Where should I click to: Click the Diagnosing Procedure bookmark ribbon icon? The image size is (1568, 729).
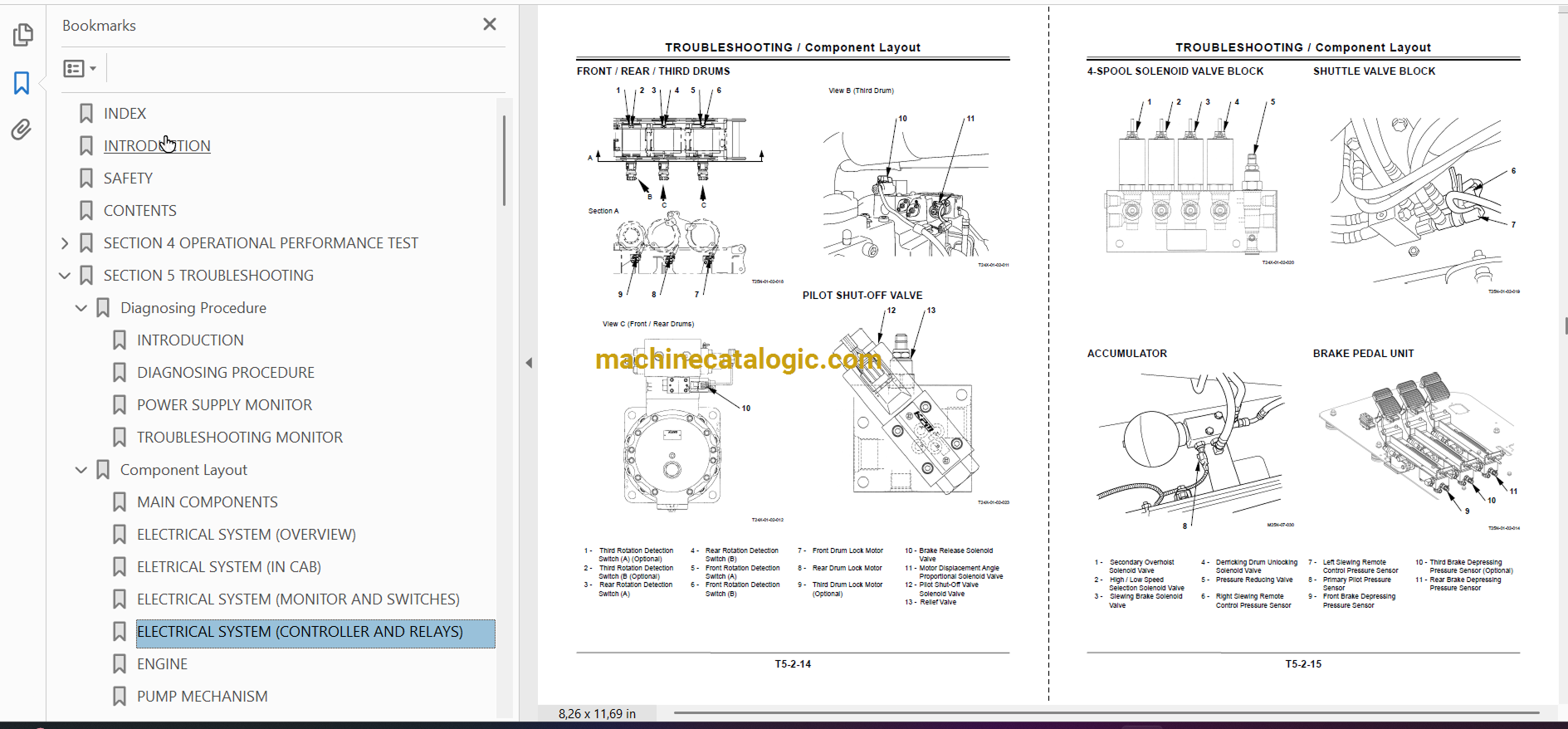[103, 307]
